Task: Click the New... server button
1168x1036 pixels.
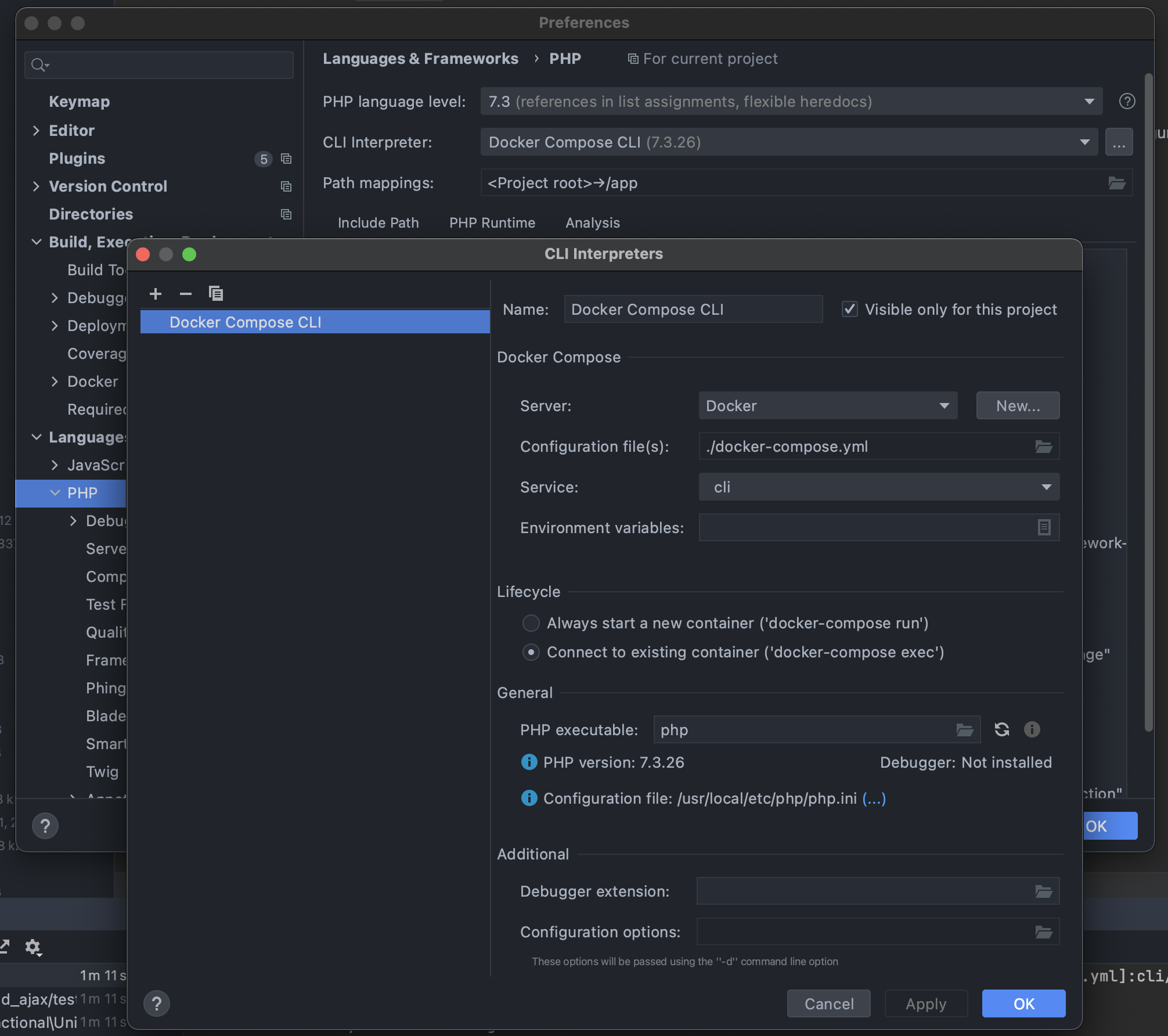Action: (x=1017, y=406)
